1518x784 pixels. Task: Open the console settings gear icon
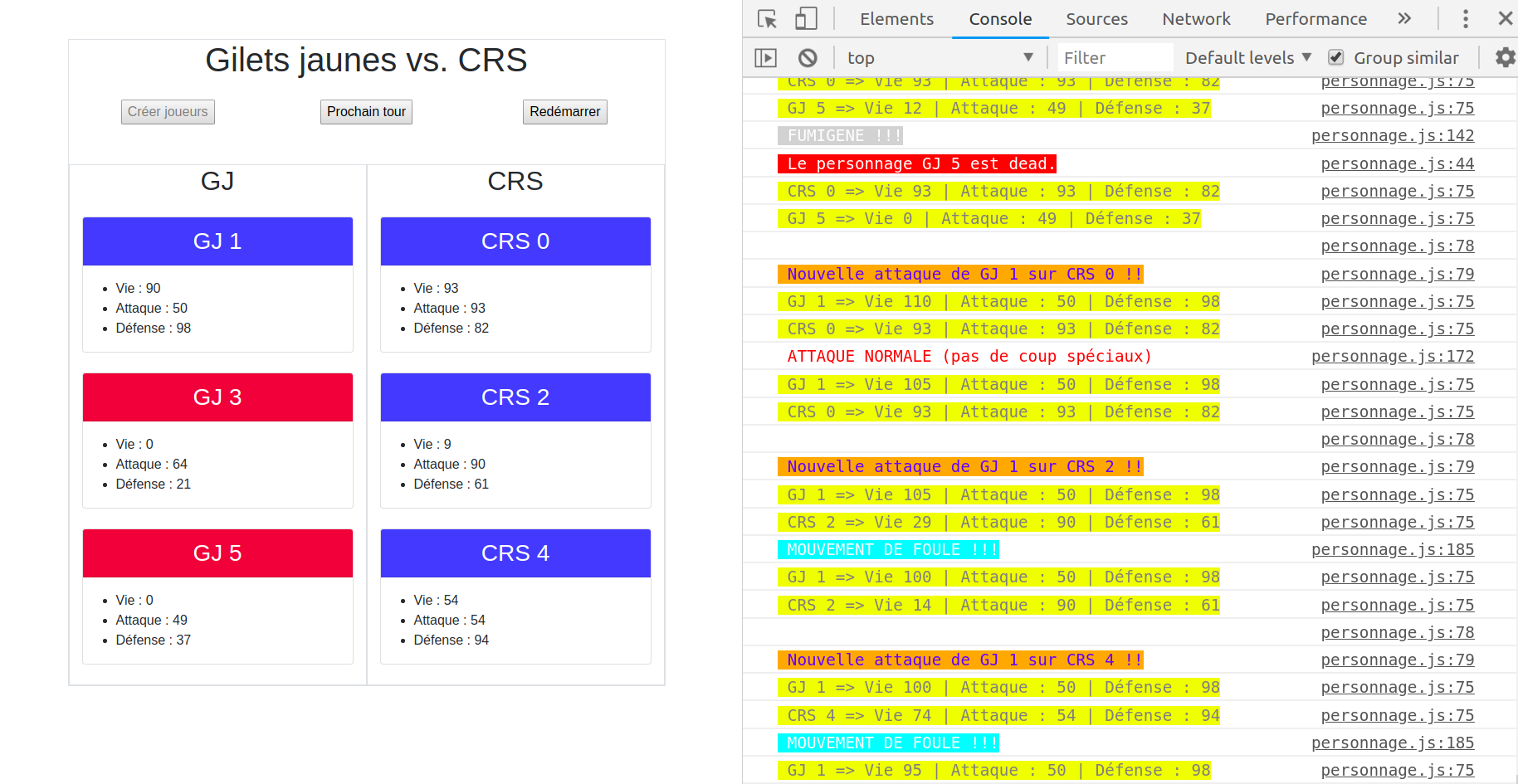[x=1505, y=58]
